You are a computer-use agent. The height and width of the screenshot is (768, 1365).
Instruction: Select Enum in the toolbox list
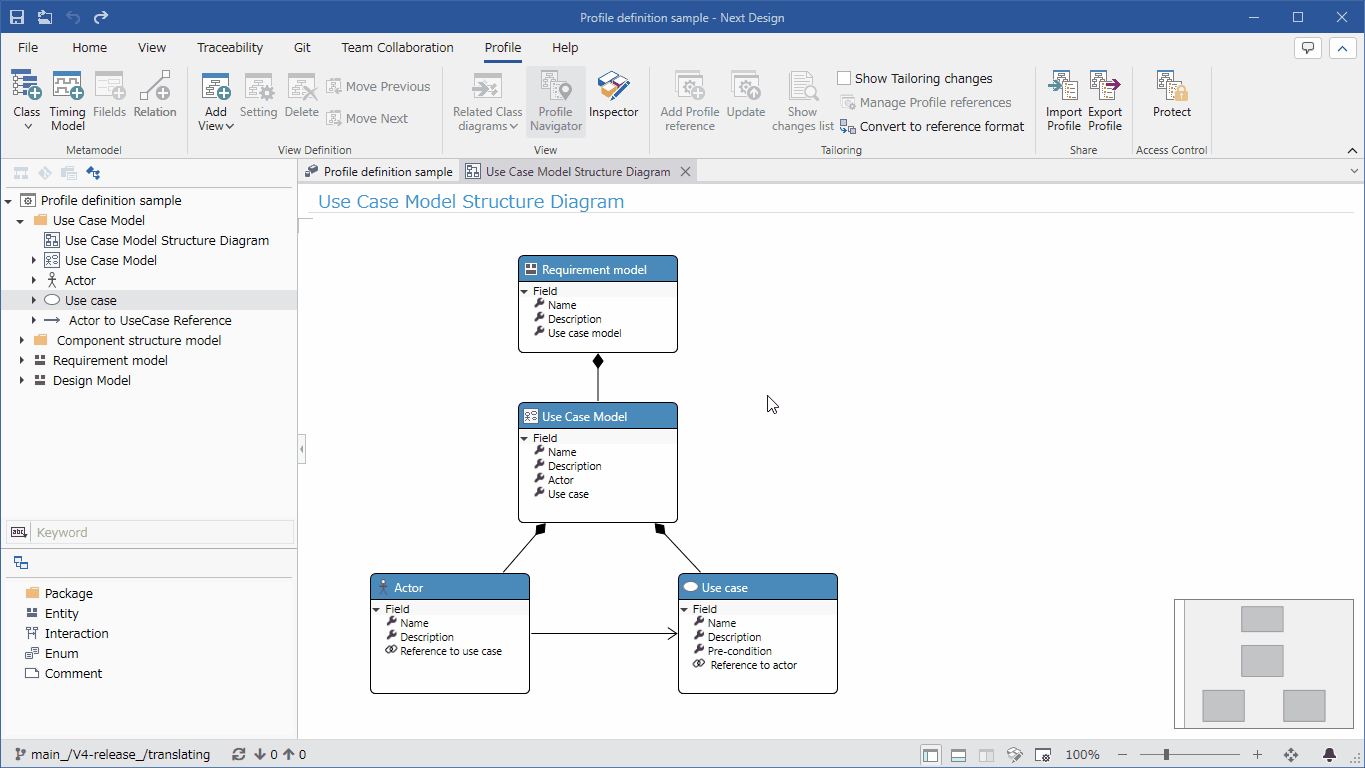point(61,654)
